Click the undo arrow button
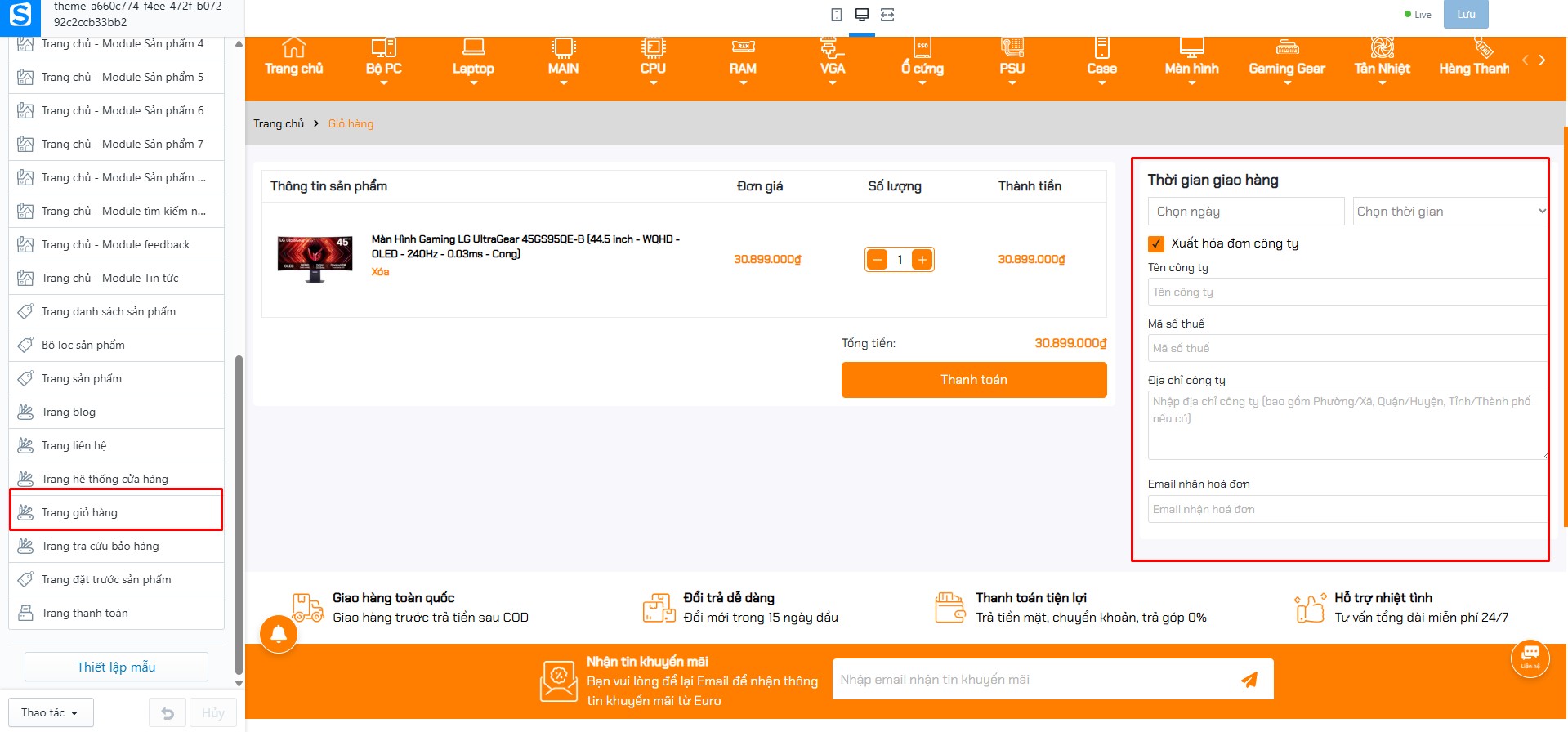This screenshot has width=1568, height=732. (168, 713)
